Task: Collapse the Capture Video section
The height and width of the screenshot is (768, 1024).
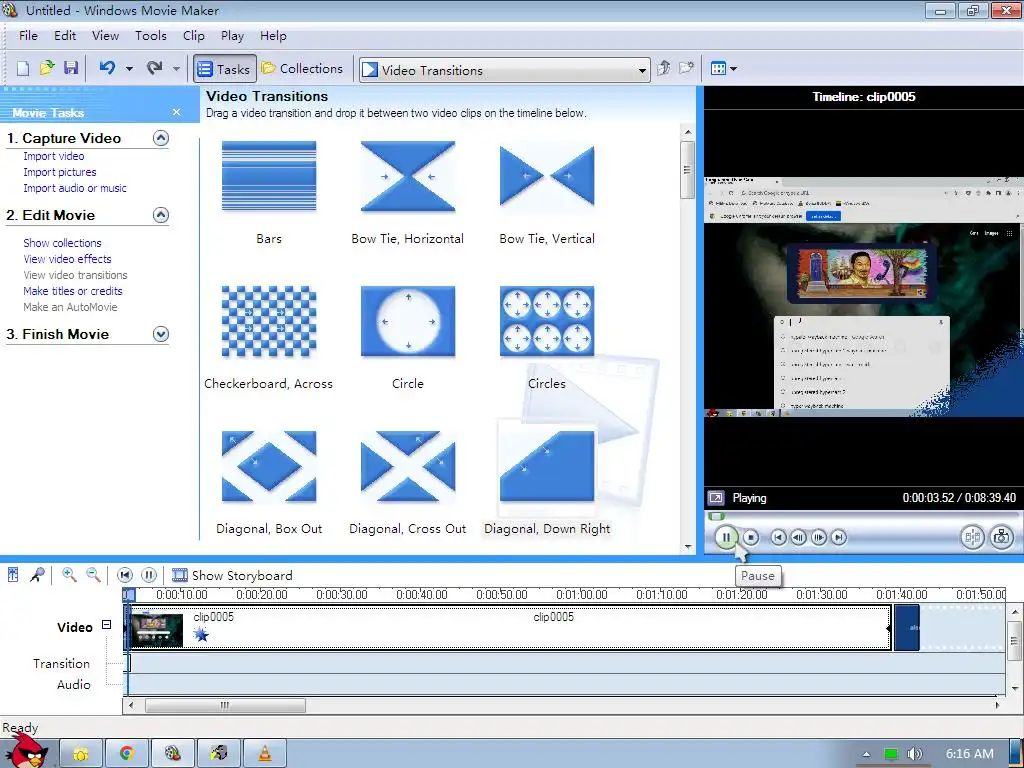Action: tap(161, 138)
